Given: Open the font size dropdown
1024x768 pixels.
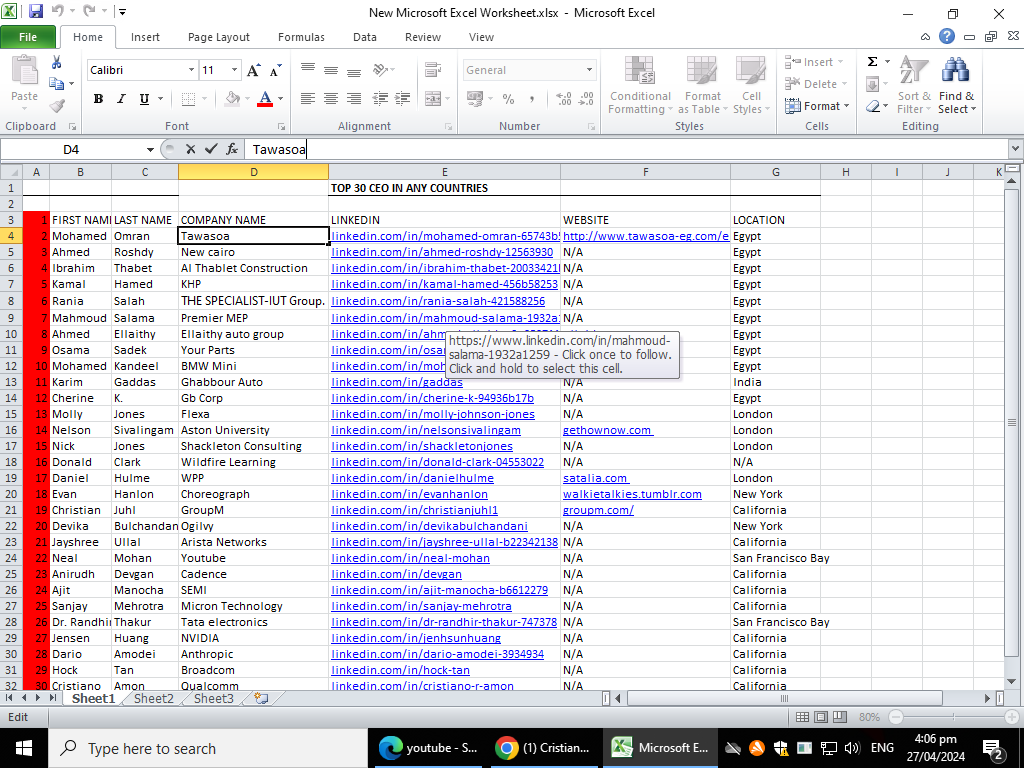Looking at the screenshot, I should click(x=234, y=70).
